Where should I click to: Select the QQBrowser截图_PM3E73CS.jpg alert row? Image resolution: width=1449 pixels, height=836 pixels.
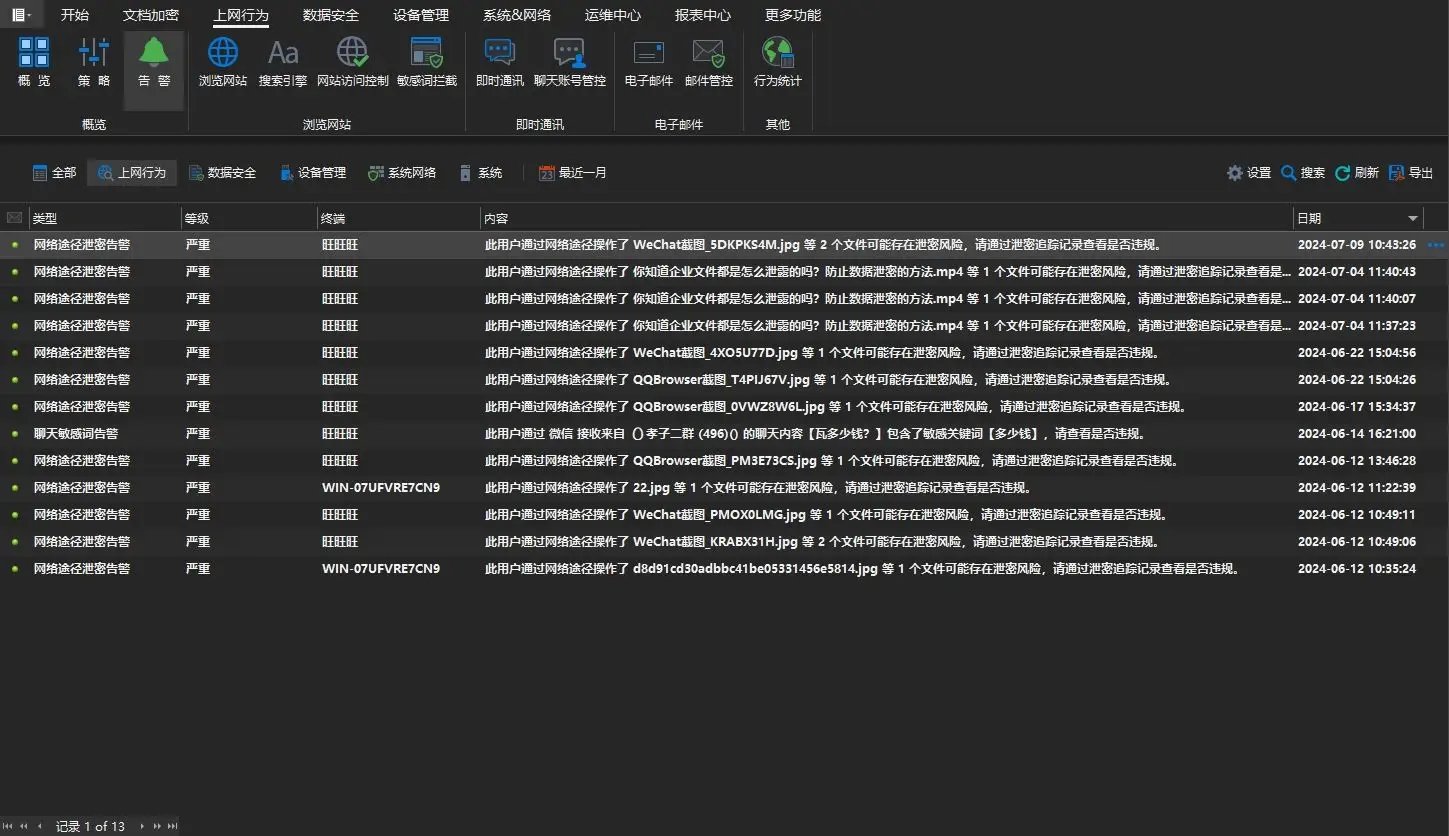point(724,461)
